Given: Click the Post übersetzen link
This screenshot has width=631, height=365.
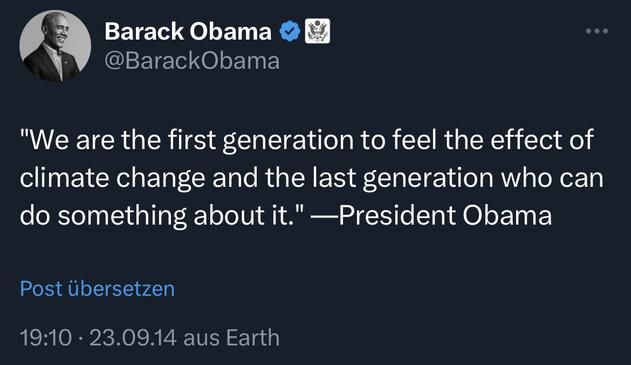Looking at the screenshot, I should click(x=97, y=289).
